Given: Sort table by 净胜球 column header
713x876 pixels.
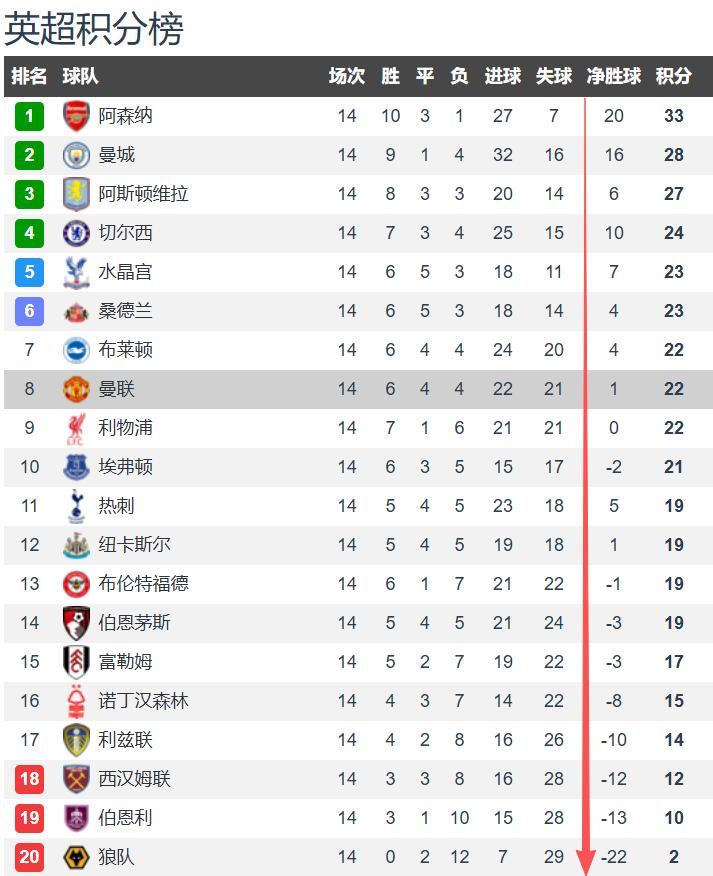Looking at the screenshot, I should pos(613,76).
